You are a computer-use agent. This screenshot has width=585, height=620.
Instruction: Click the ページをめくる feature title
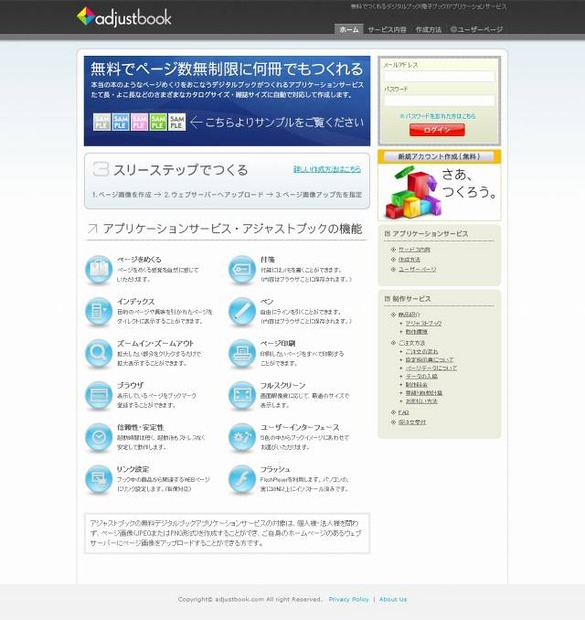click(139, 259)
